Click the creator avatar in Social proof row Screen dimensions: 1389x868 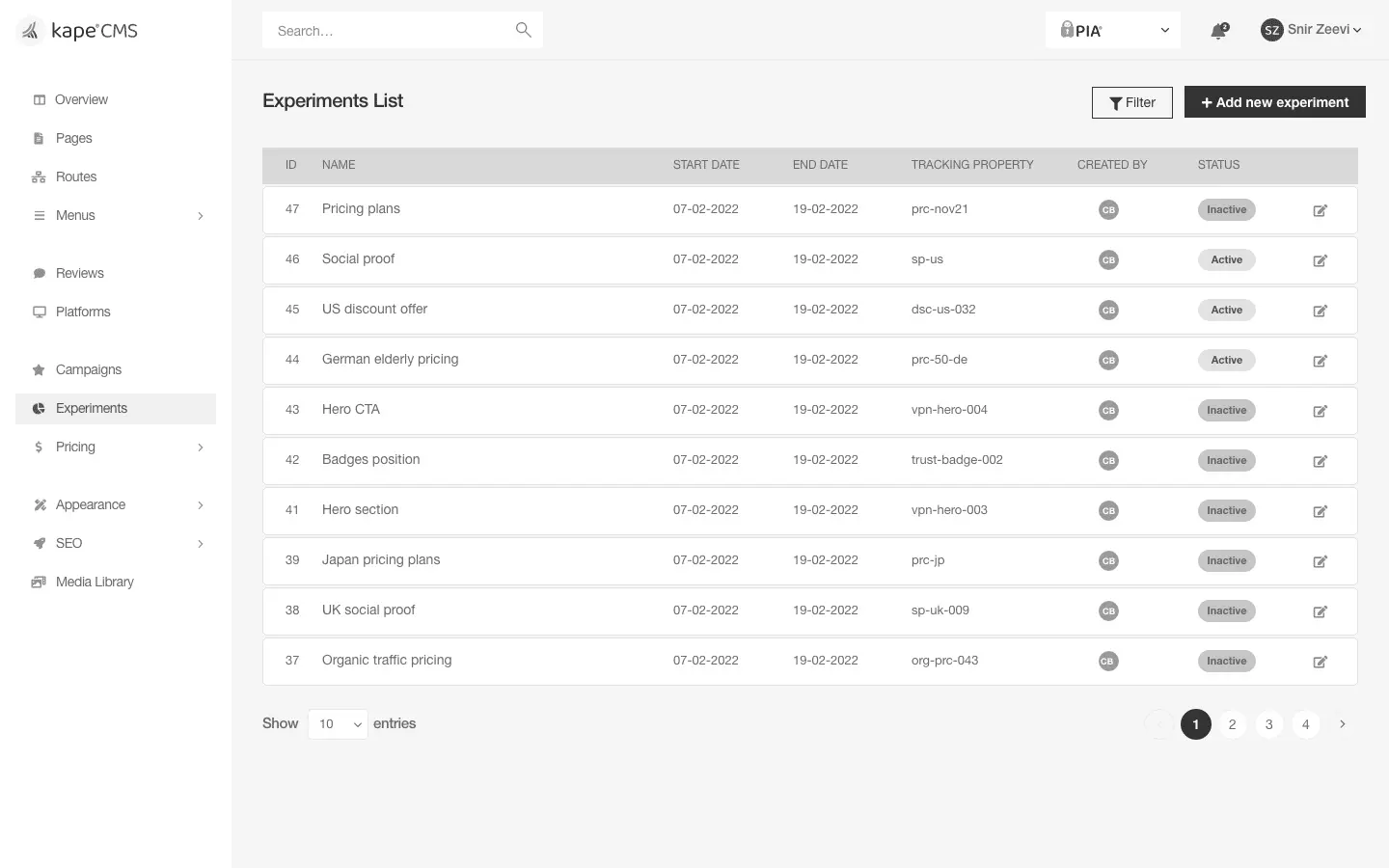pyautogui.click(x=1108, y=259)
